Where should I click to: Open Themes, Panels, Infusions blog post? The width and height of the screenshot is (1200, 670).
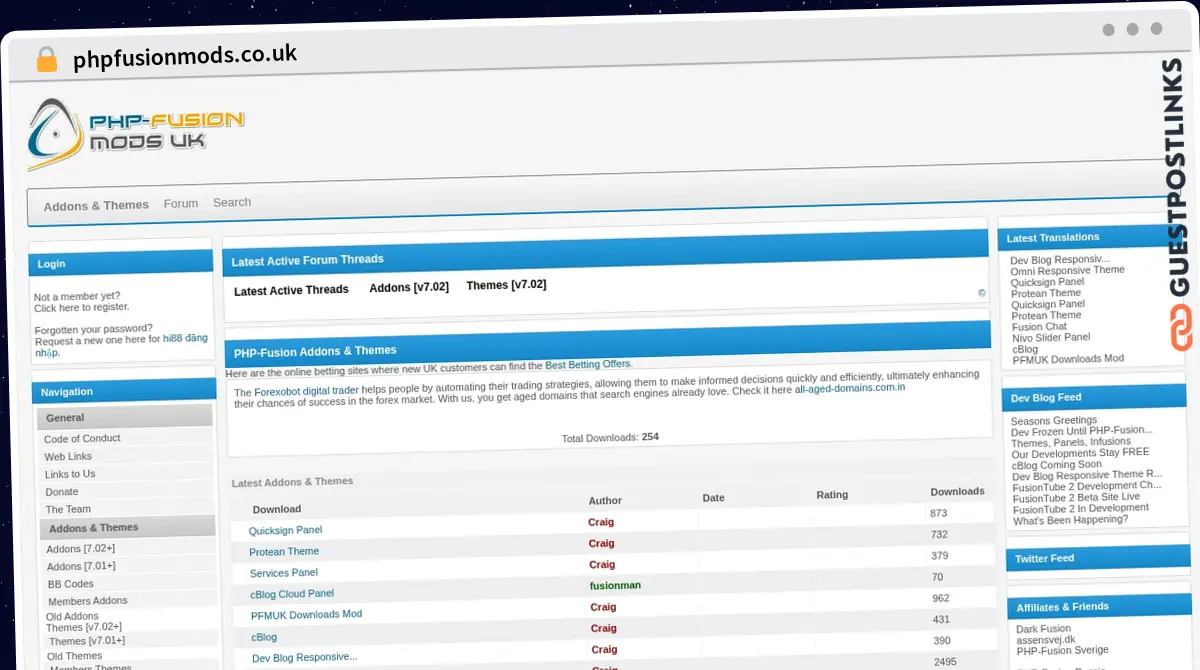pos(1071,442)
